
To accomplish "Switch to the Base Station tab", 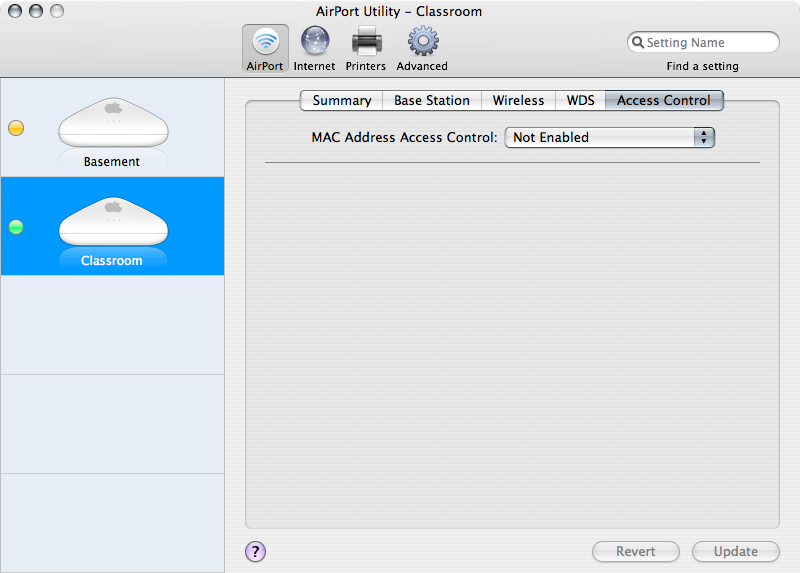I will 432,101.
